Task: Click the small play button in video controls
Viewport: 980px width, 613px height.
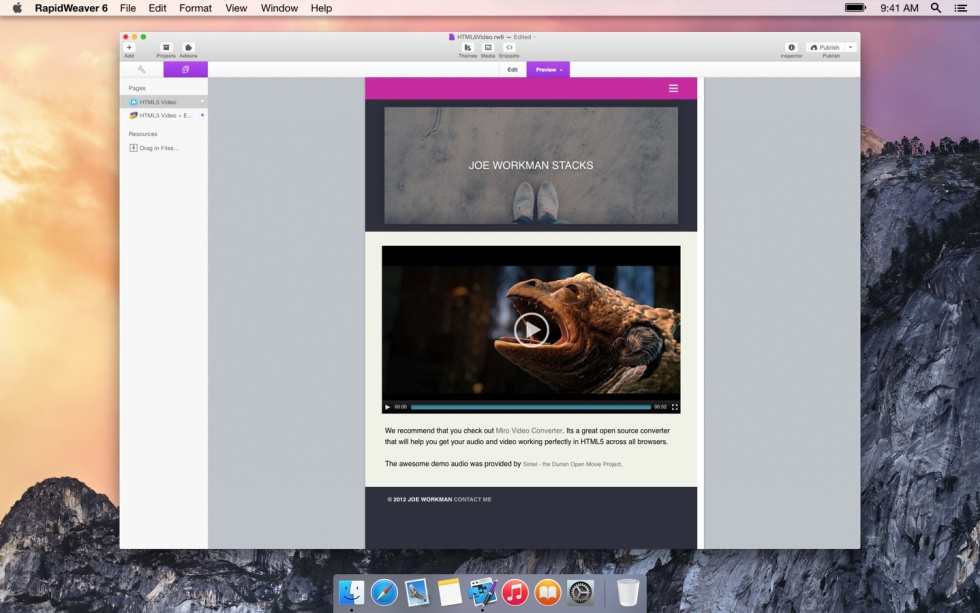Action: click(388, 407)
